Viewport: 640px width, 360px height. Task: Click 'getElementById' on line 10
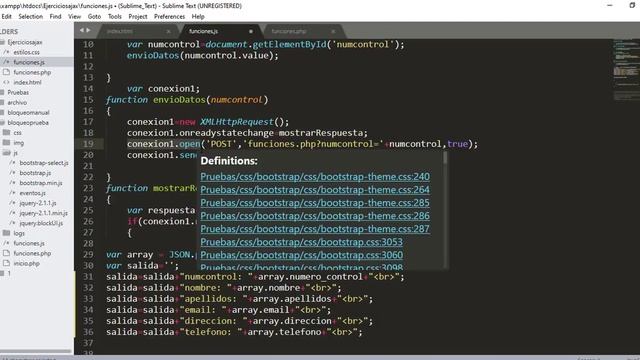(289, 44)
